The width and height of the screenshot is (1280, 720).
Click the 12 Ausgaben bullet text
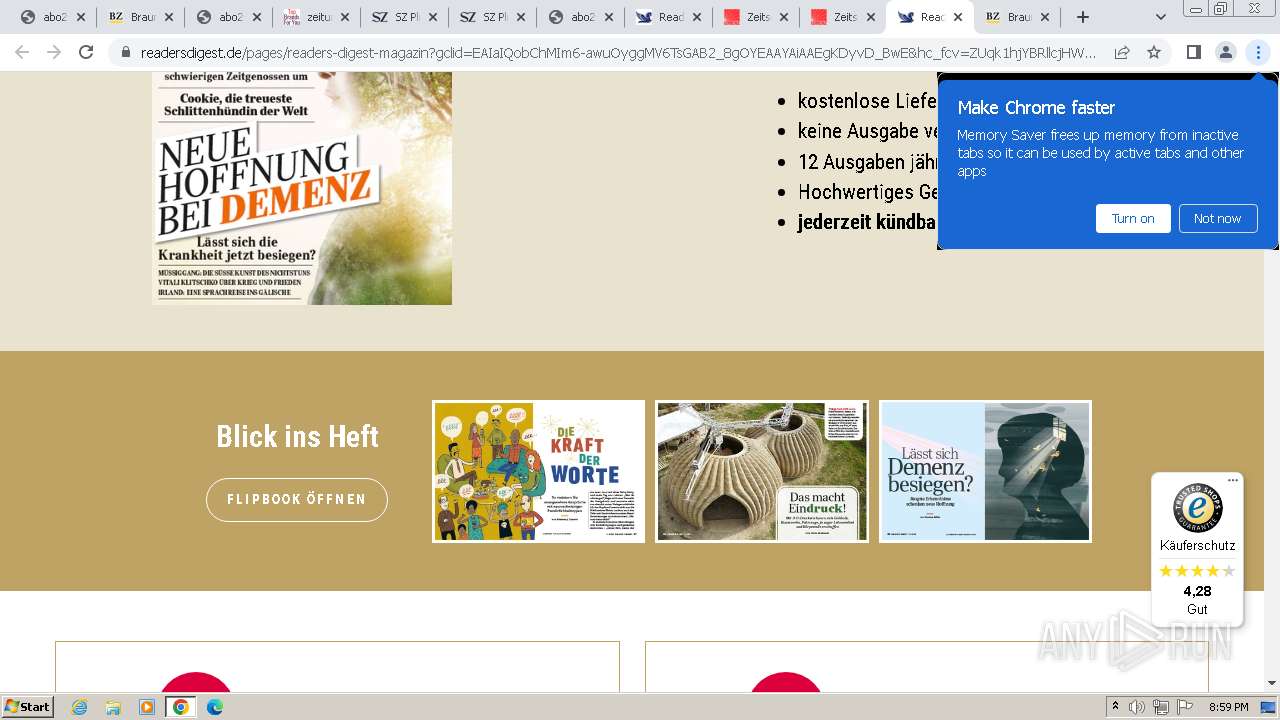point(866,162)
